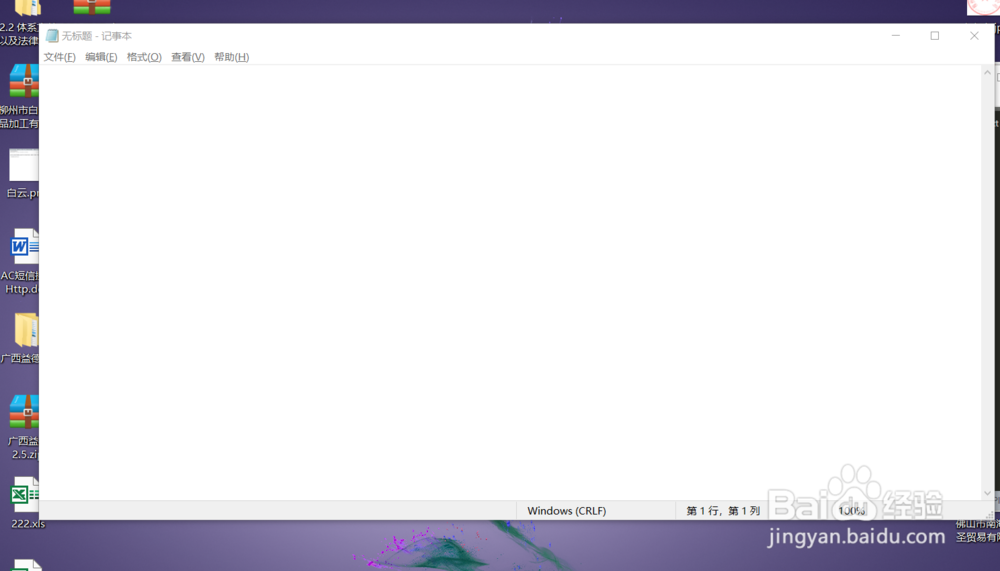The height and width of the screenshot is (571, 1000).
Task: Select the 2.2 体系 folder on desktop
Action: (20, 23)
